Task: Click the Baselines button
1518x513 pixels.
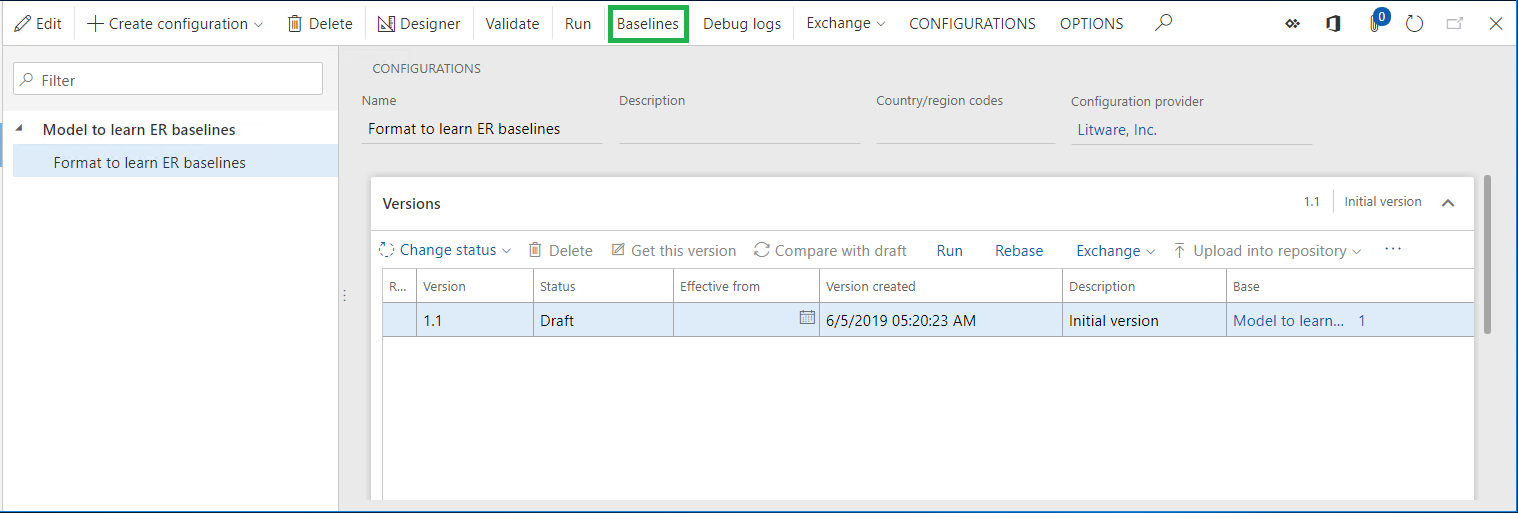Action: coord(647,24)
